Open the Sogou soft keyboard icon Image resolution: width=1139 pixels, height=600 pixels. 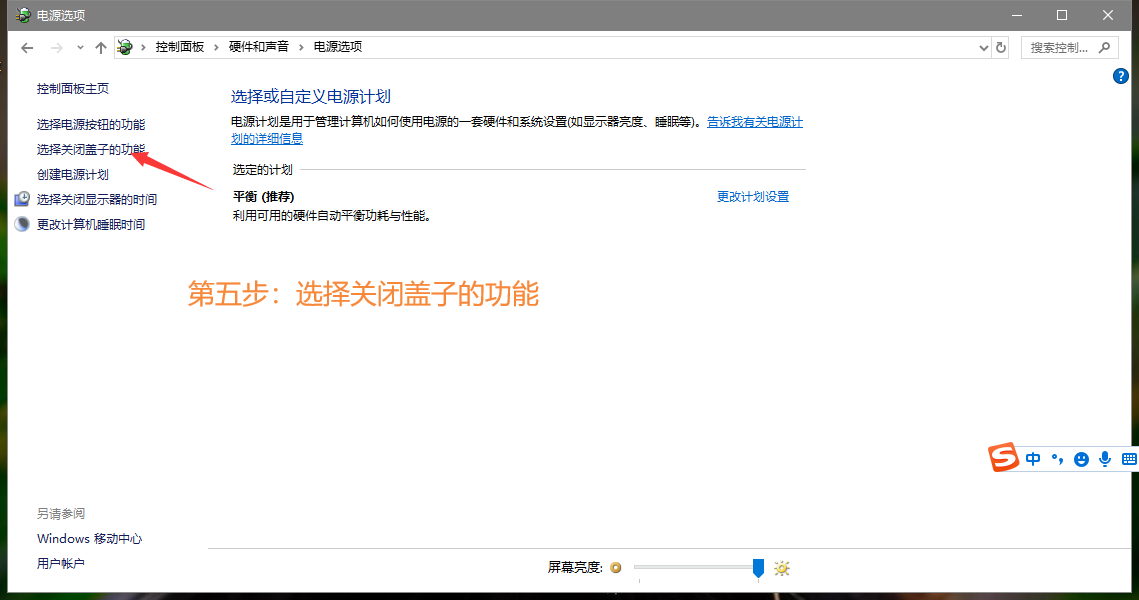(1129, 459)
